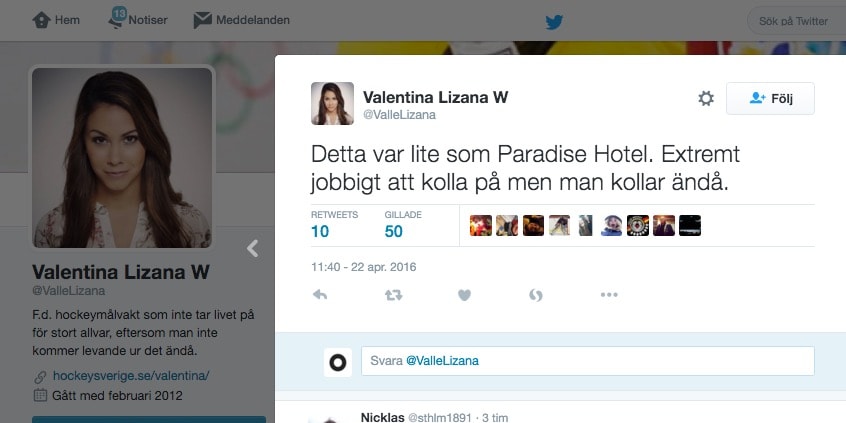View the list of 10 retweets
Viewport: 846px width, 423px height.
point(334,226)
